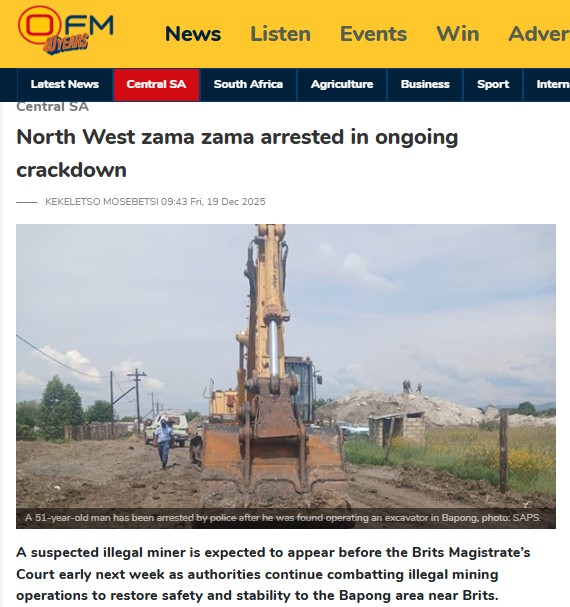Click the North West zama zama headline

coord(237,153)
